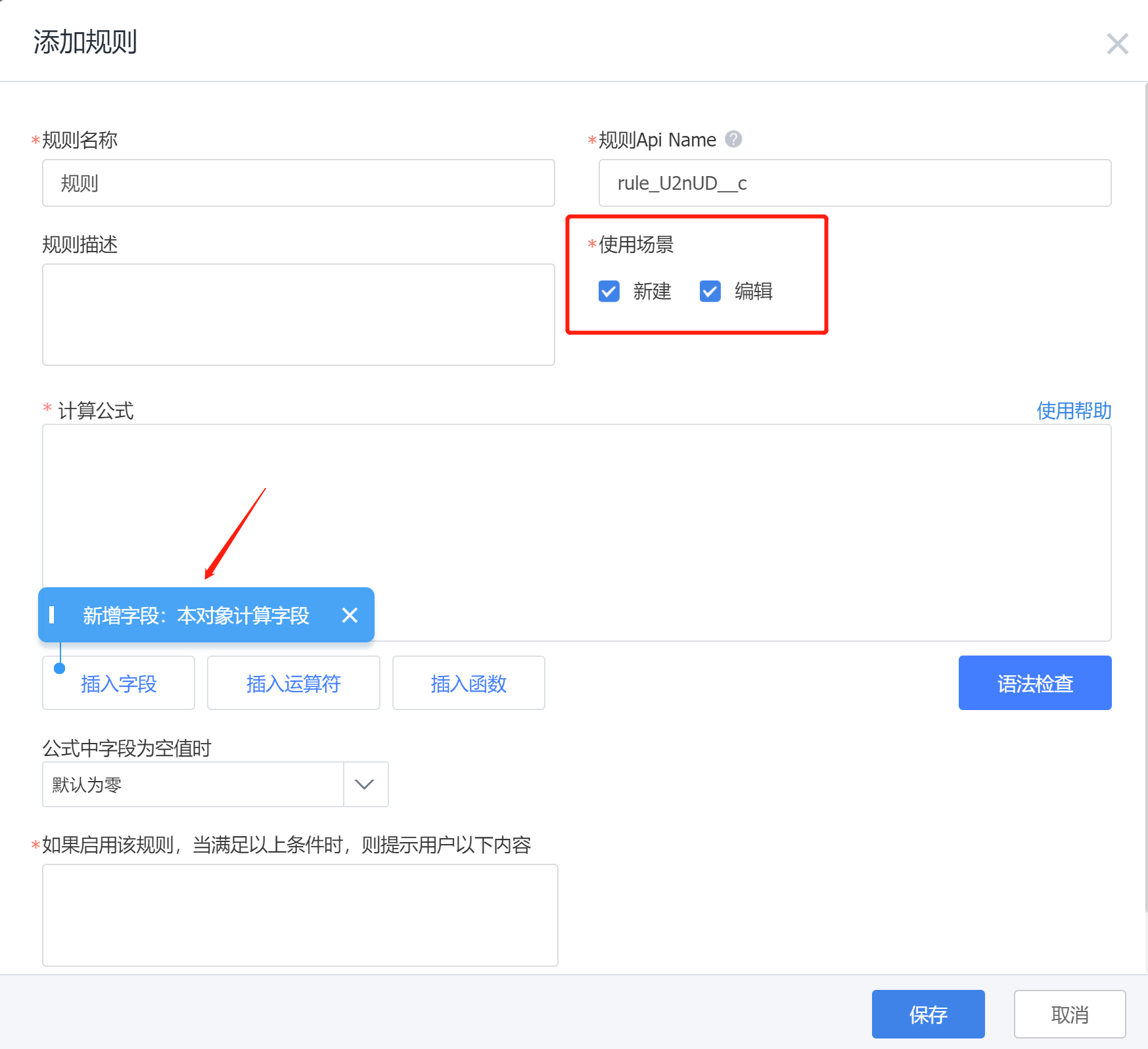Uncheck the 新建 scenario checkbox
Viewport: 1148px width, 1049px height.
(x=609, y=291)
